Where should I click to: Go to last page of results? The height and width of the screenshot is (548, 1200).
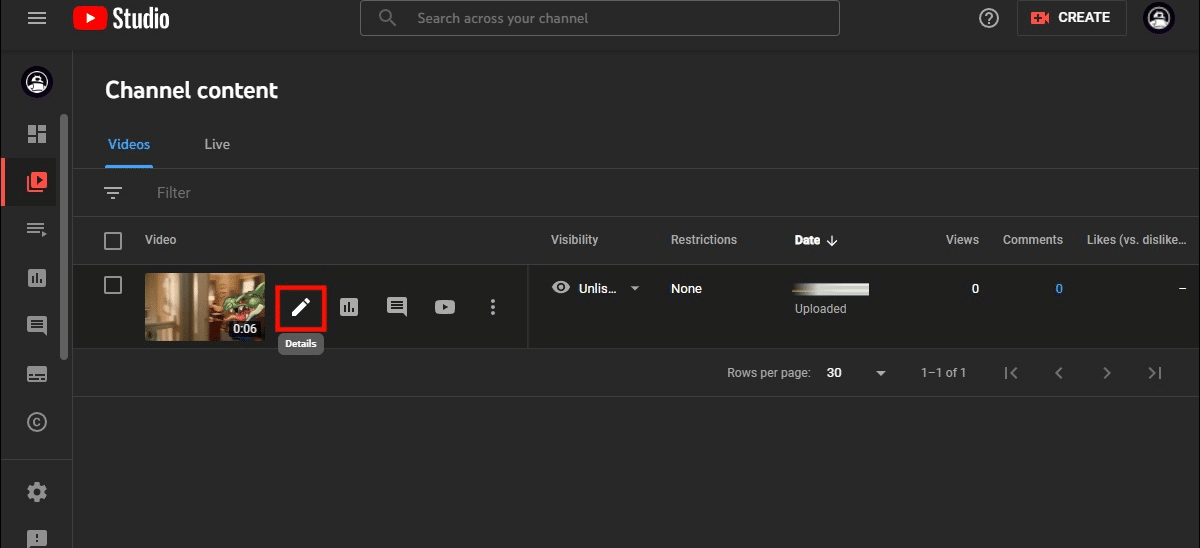click(x=1155, y=373)
